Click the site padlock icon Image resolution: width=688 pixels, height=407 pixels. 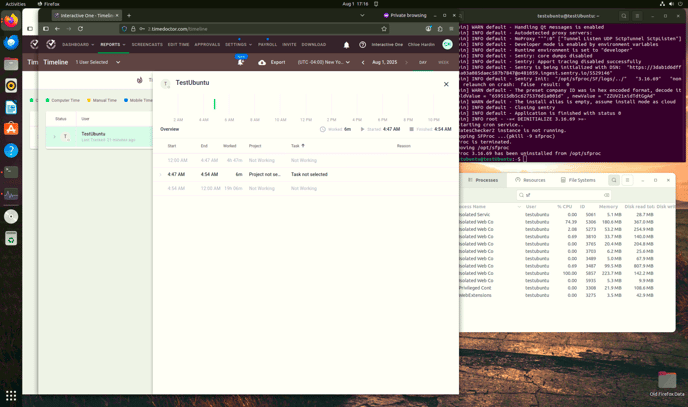pyautogui.click(x=133, y=29)
